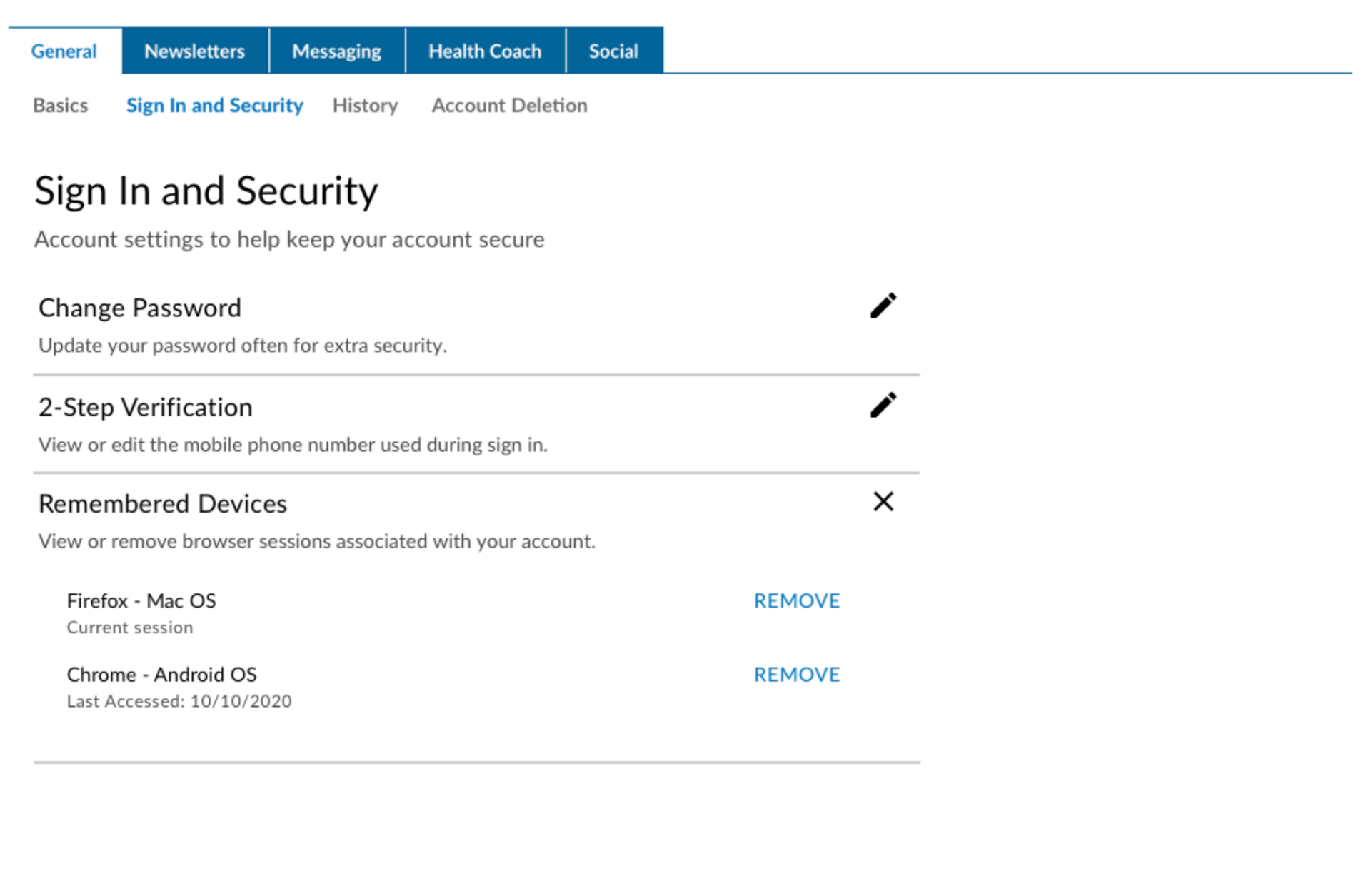Select the Social tab
This screenshot has width=1371, height=896.
coord(614,51)
